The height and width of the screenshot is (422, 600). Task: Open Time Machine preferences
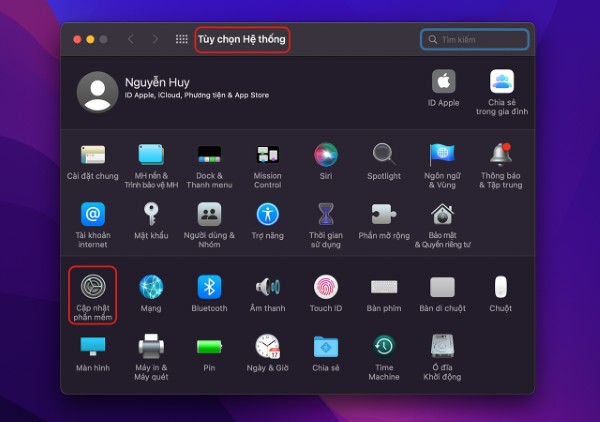point(384,347)
